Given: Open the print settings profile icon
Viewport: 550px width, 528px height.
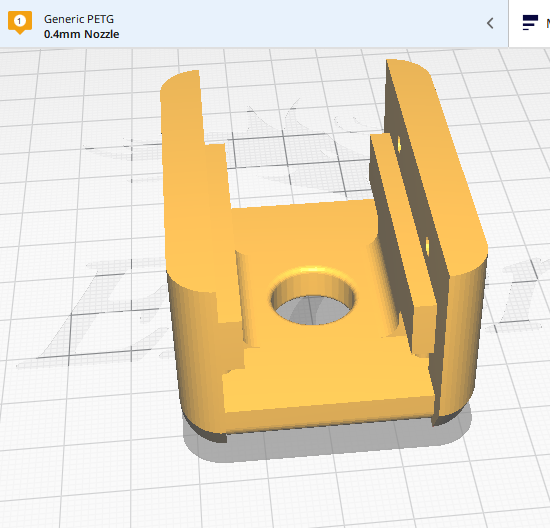Looking at the screenshot, I should click(x=530, y=23).
